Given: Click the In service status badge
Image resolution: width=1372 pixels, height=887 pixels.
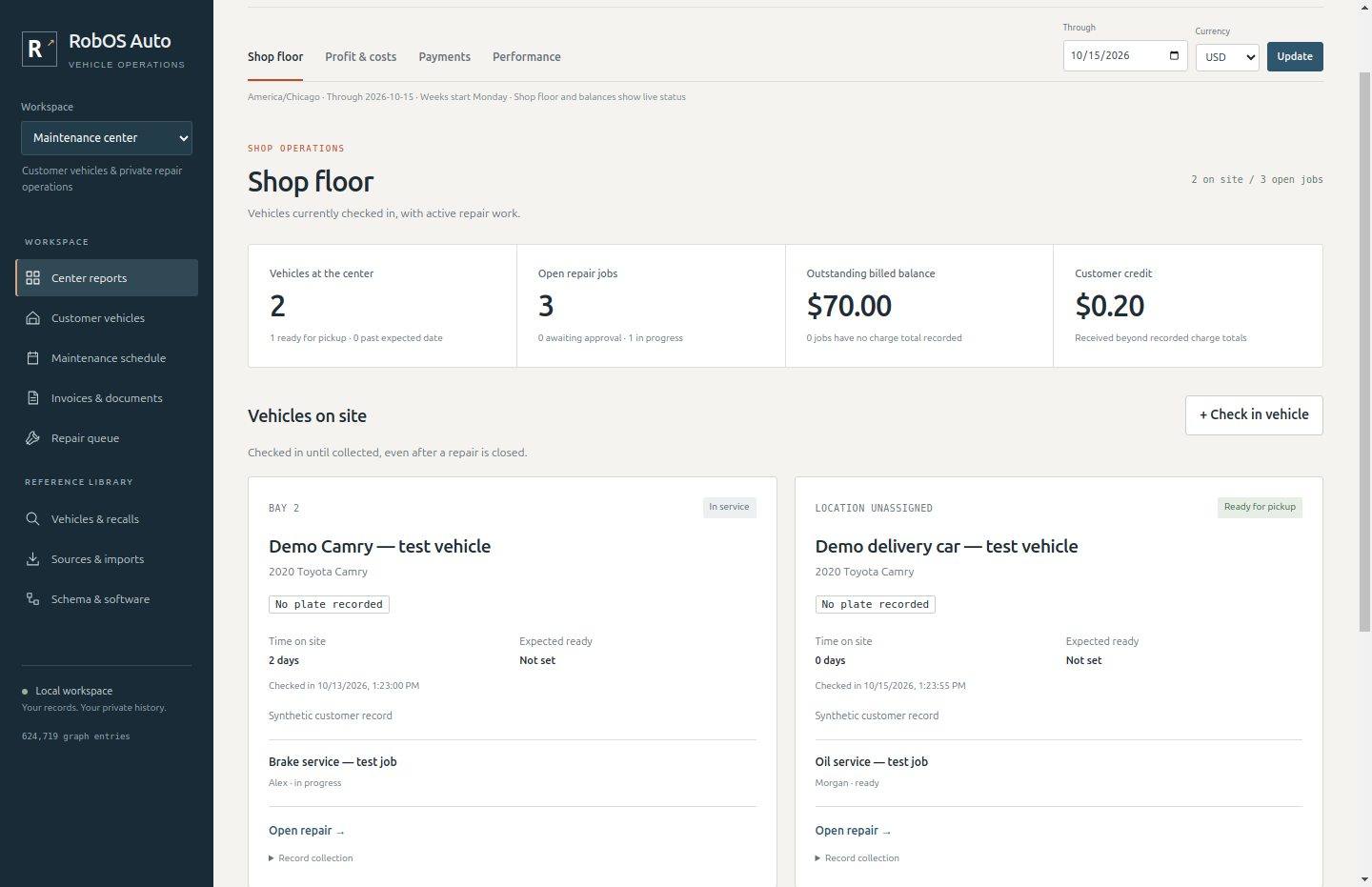Looking at the screenshot, I should [x=729, y=508].
